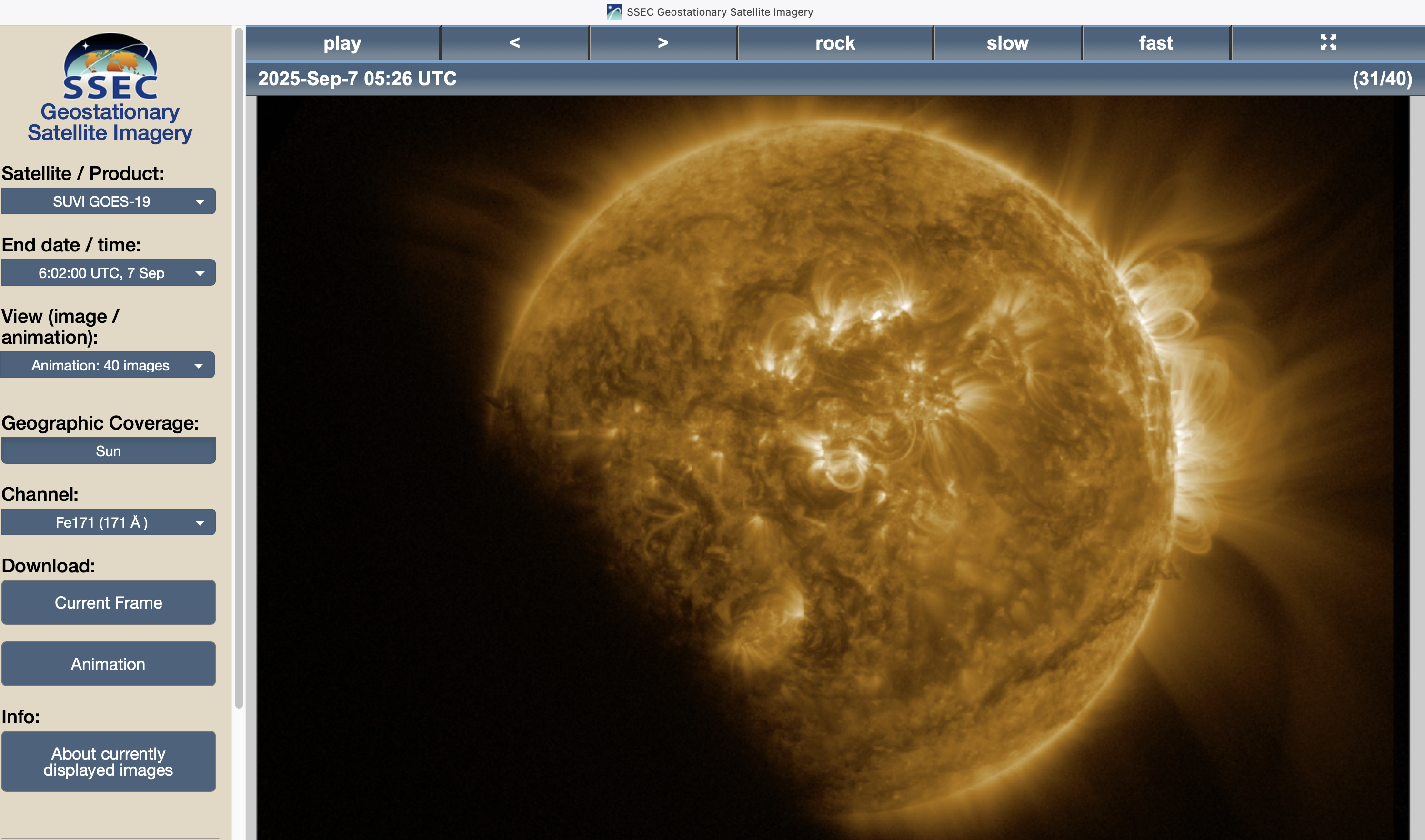Viewport: 1425px width, 840px height.
Task: Click the sidebar vertical scrollbar
Action: tap(239, 368)
